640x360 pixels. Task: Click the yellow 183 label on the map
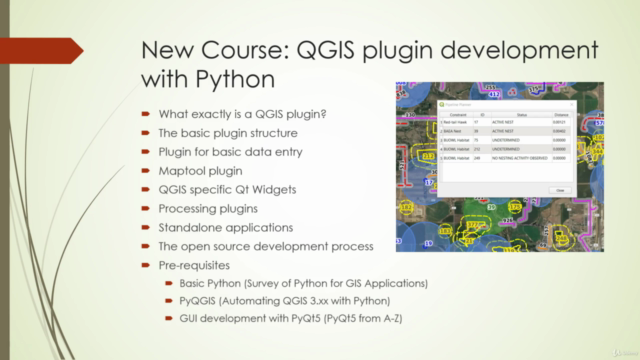click(445, 231)
